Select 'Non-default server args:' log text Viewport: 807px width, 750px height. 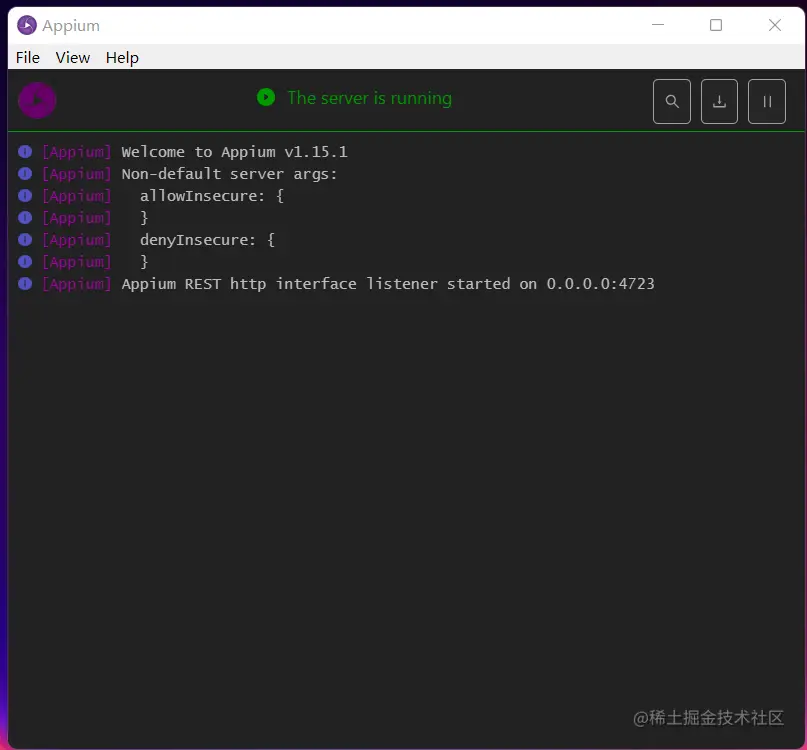[x=229, y=174]
